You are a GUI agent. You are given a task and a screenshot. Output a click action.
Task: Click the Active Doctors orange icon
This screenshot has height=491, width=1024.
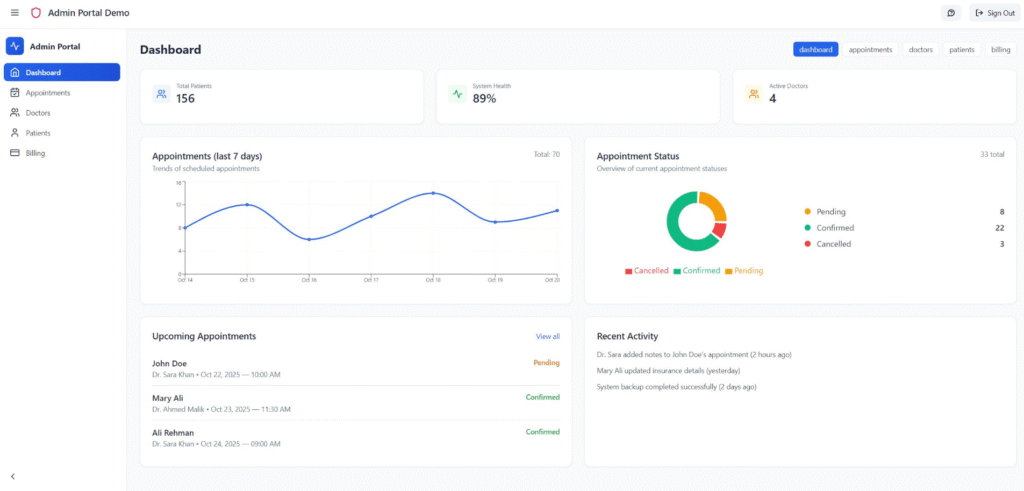point(753,94)
